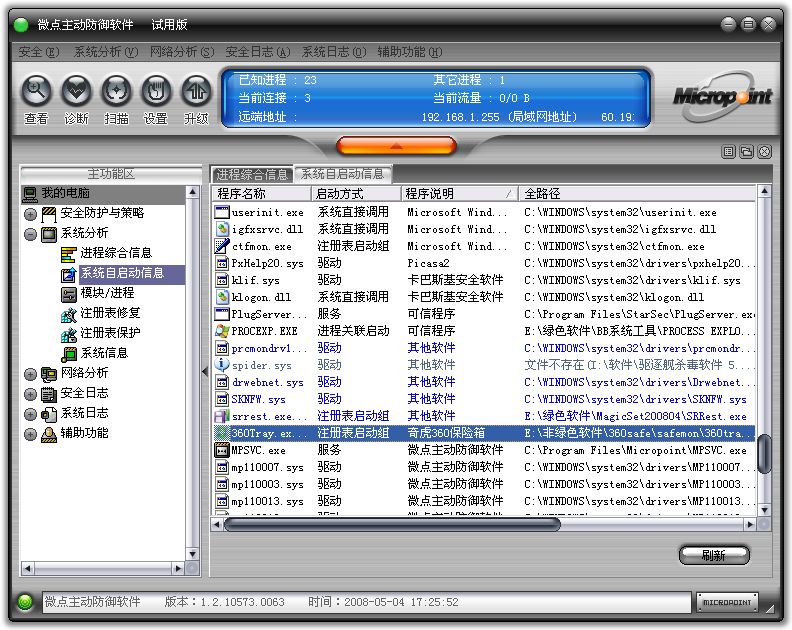Image resolution: width=792 pixels, height=630 pixels.
Task: Click the tree panel's scroll down arrow
Action: (x=192, y=554)
